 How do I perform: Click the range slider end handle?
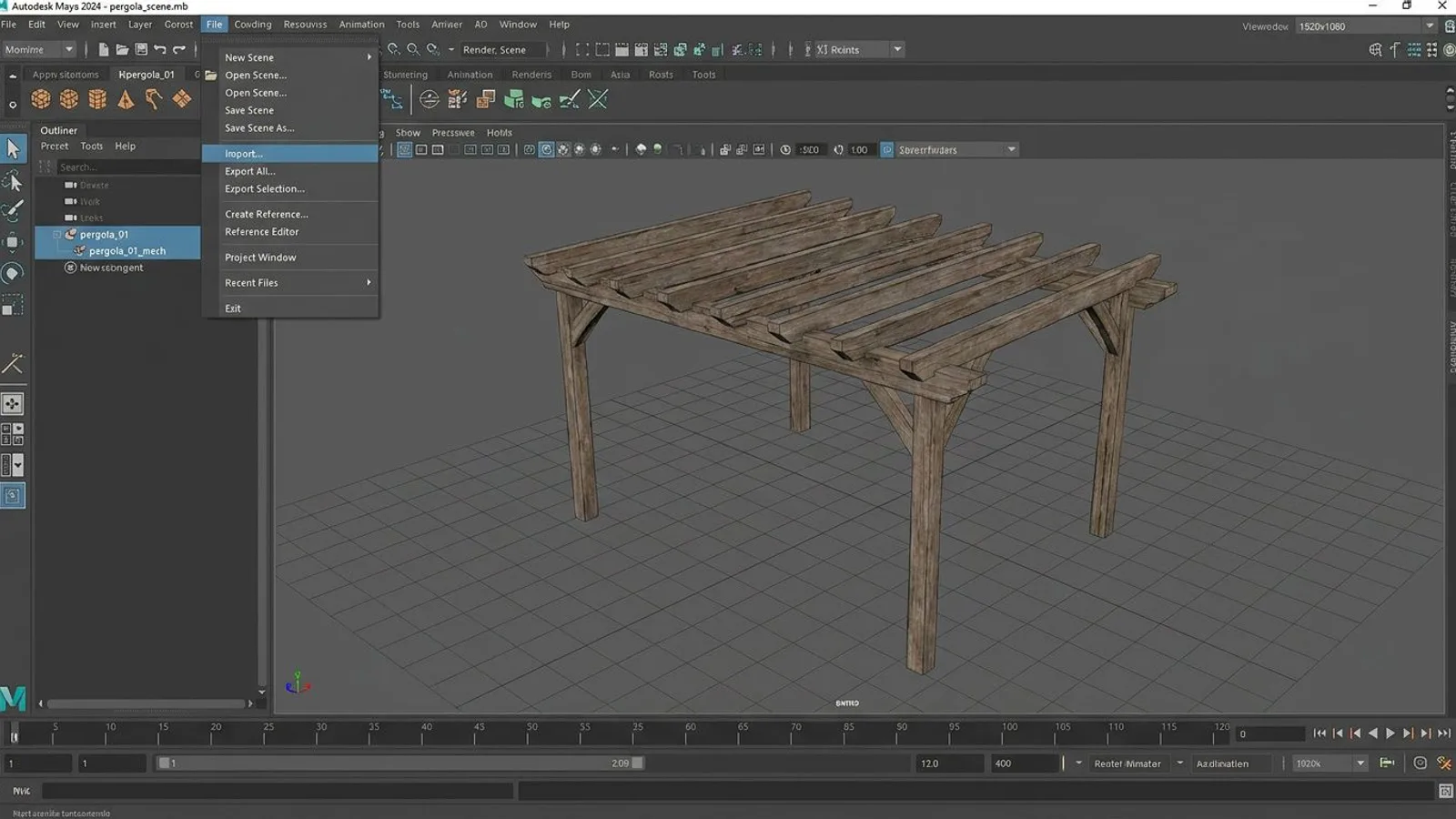tap(637, 763)
